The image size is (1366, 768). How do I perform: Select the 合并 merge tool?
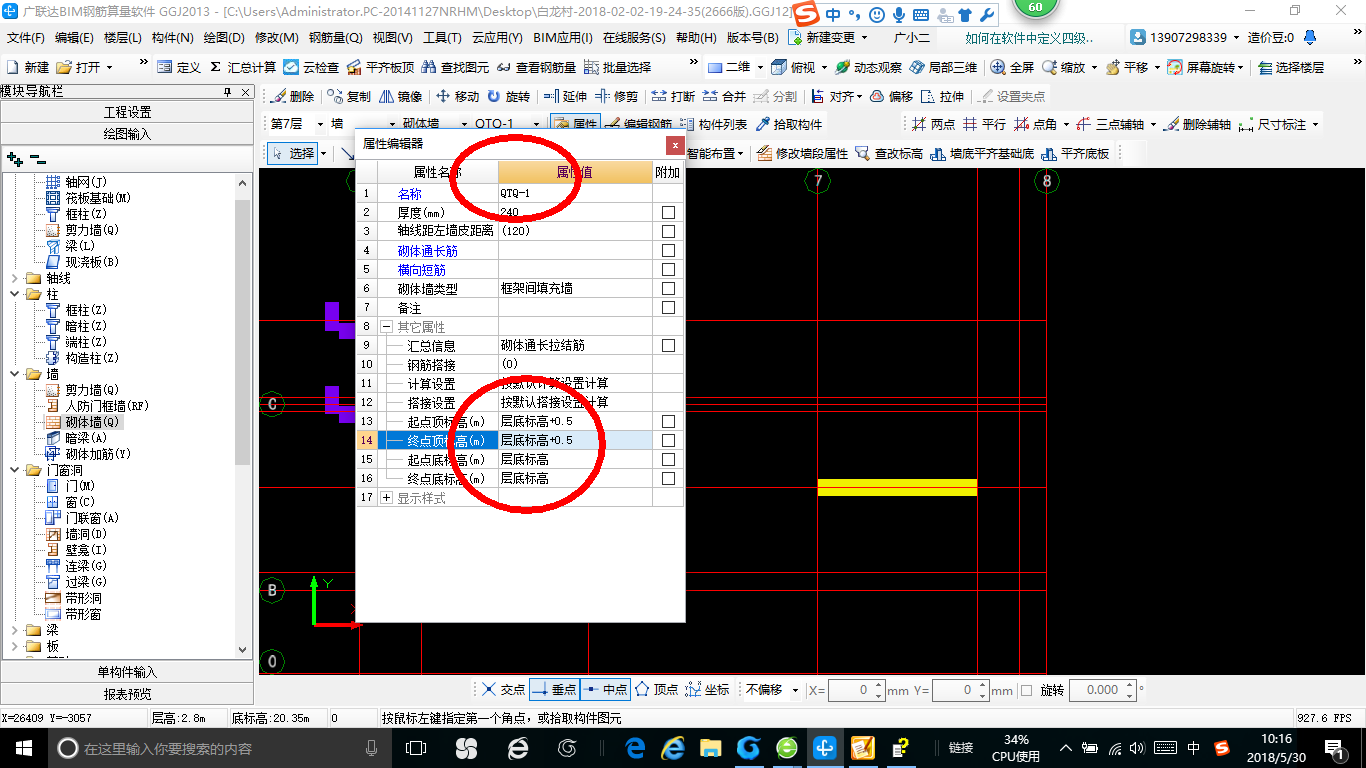pos(724,96)
